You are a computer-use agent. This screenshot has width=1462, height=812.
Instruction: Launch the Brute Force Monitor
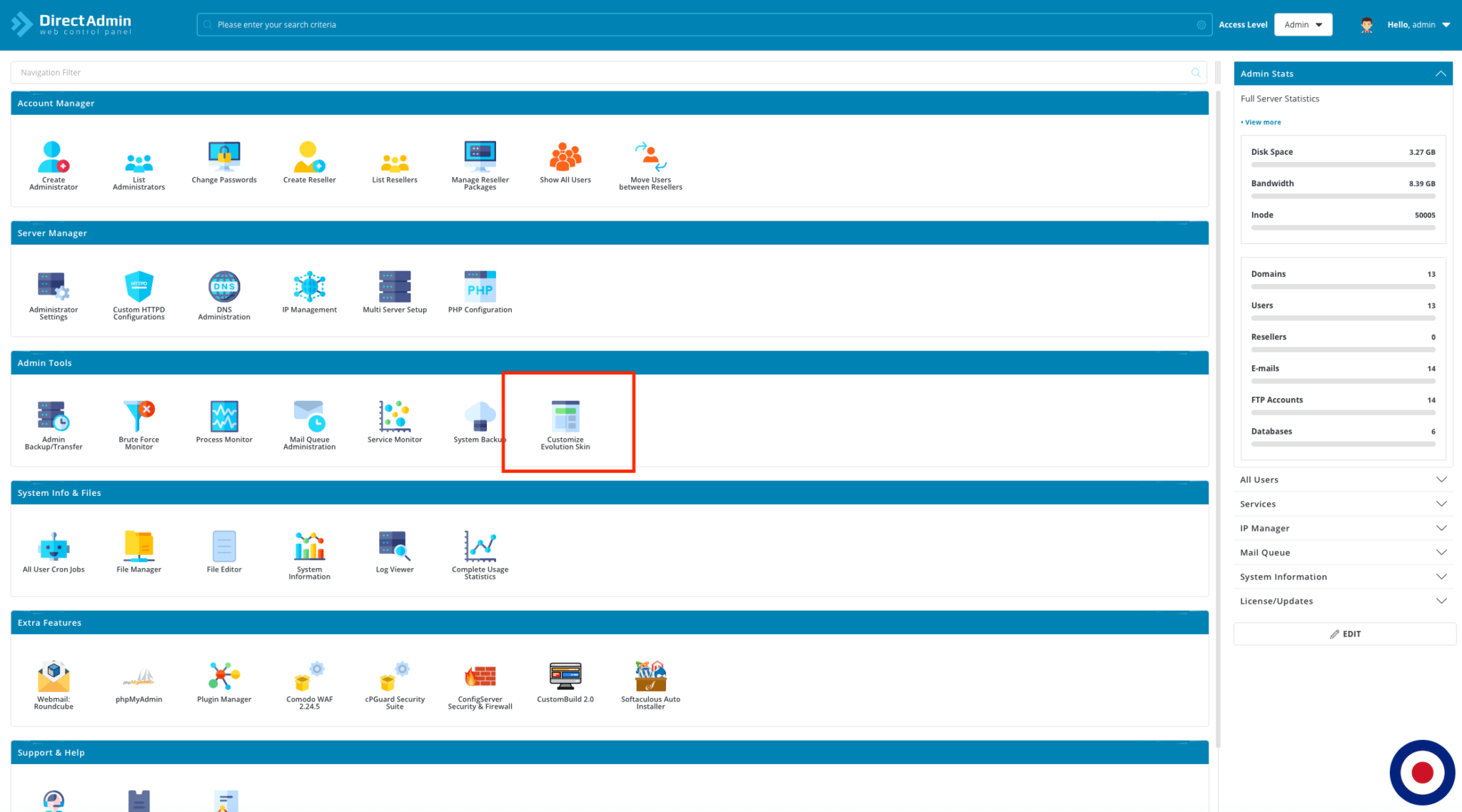138,421
